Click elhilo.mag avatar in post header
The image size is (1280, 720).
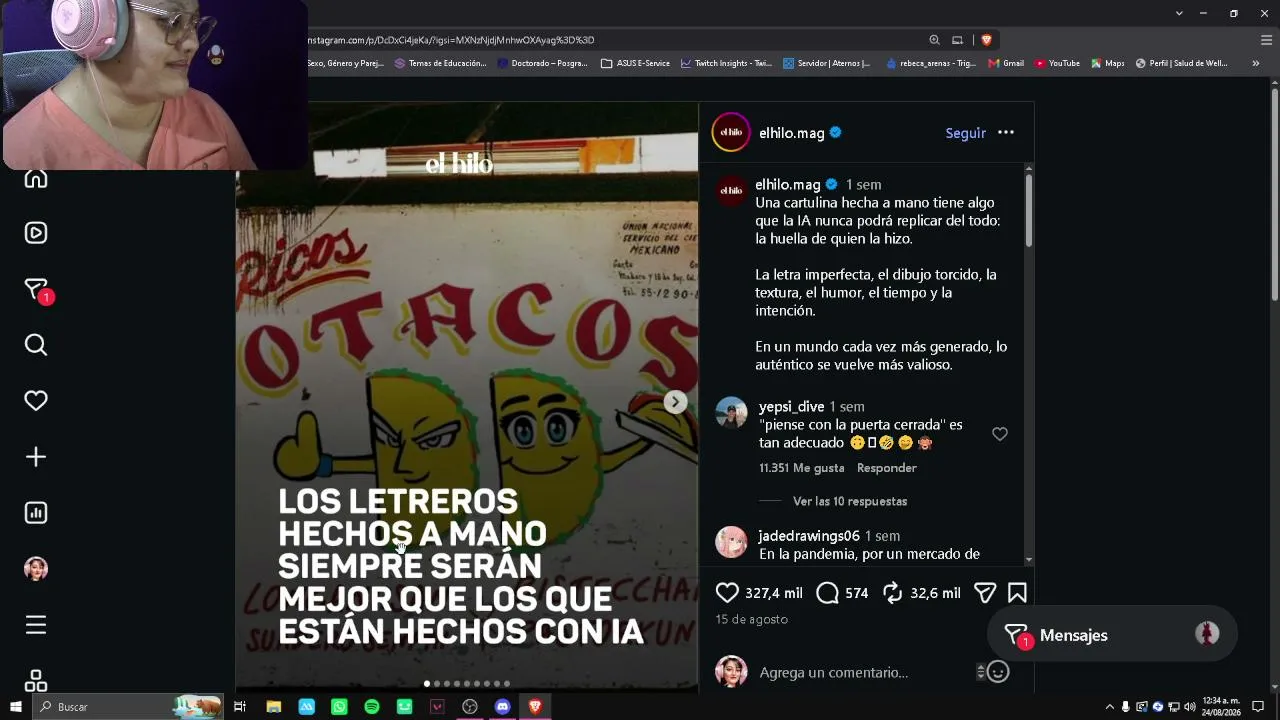731,133
